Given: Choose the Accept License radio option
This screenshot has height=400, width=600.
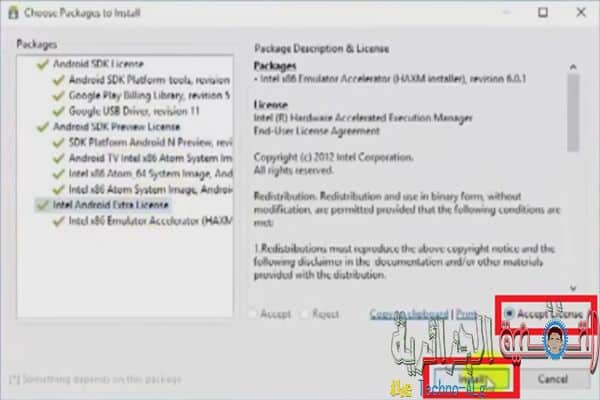Looking at the screenshot, I should click(x=509, y=314).
